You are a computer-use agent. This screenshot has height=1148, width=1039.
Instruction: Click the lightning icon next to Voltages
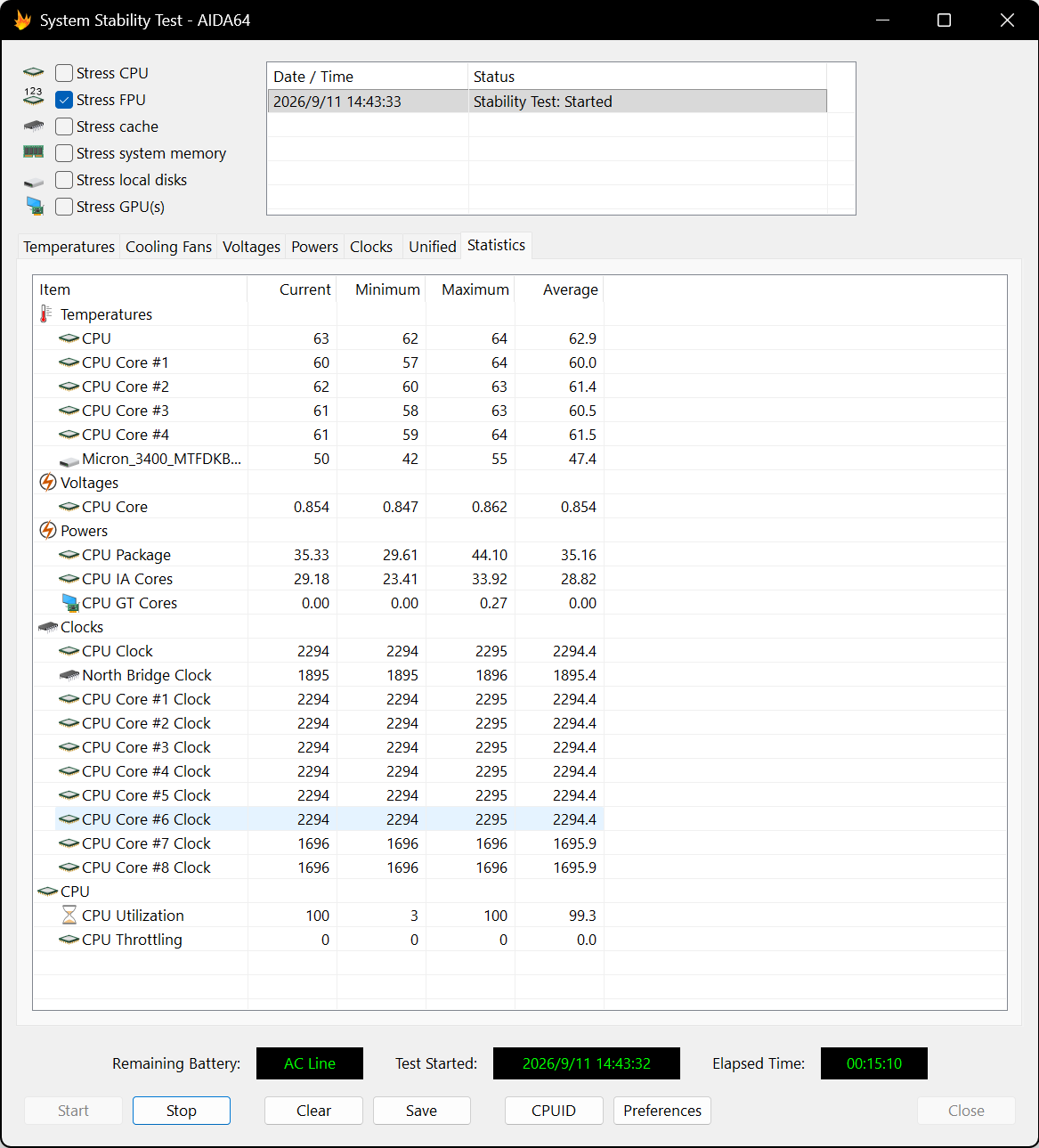pos(48,482)
